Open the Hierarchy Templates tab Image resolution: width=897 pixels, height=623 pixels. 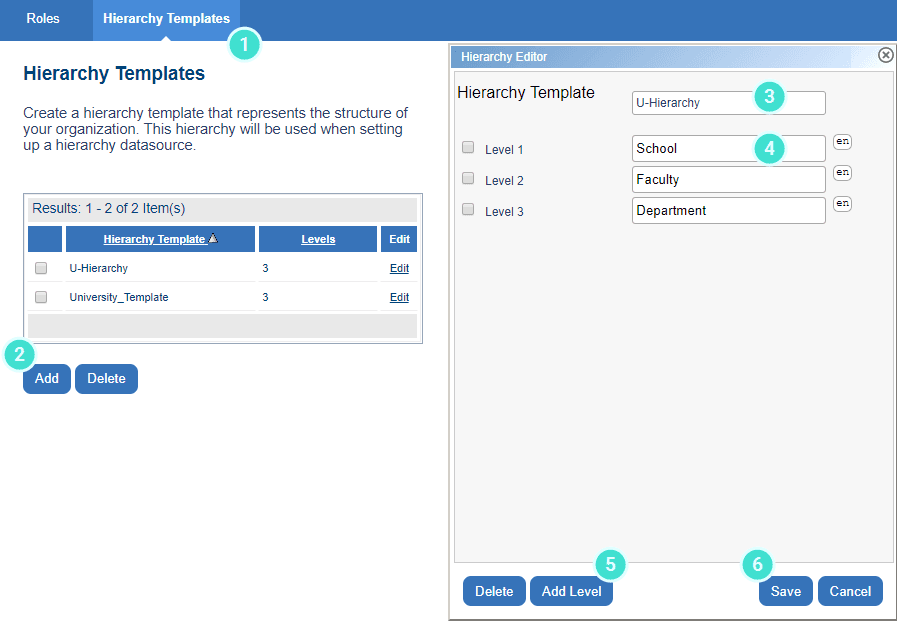166,18
